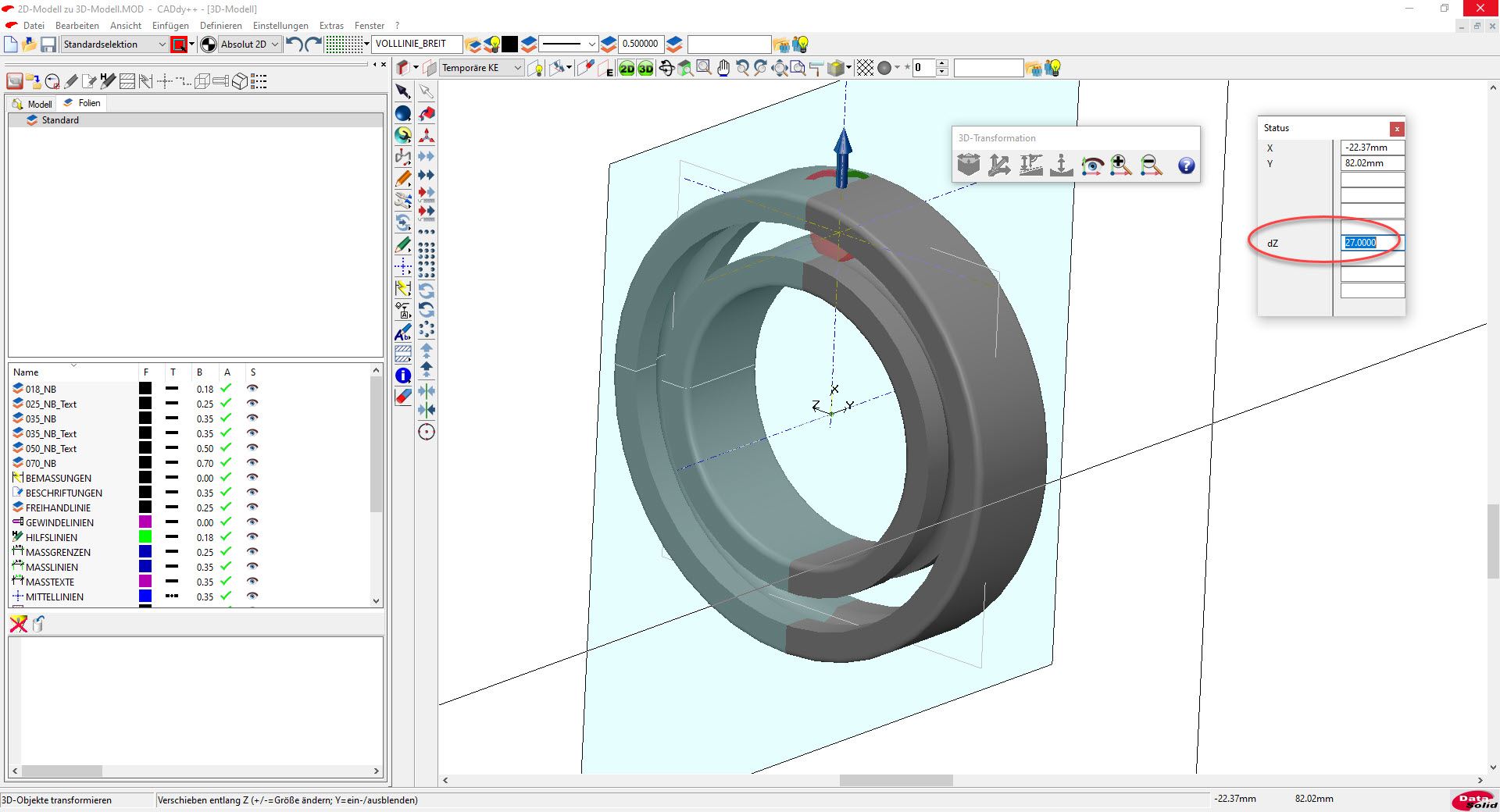Select the eraser tool in side toolbar
The width and height of the screenshot is (1500, 812).
(403, 397)
